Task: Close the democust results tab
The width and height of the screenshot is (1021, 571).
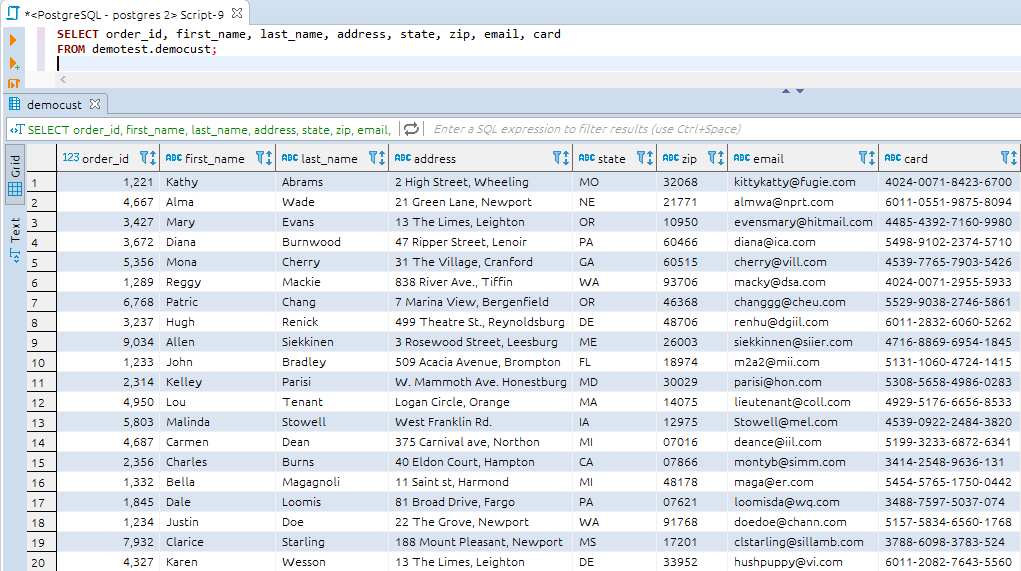Action: [95, 104]
